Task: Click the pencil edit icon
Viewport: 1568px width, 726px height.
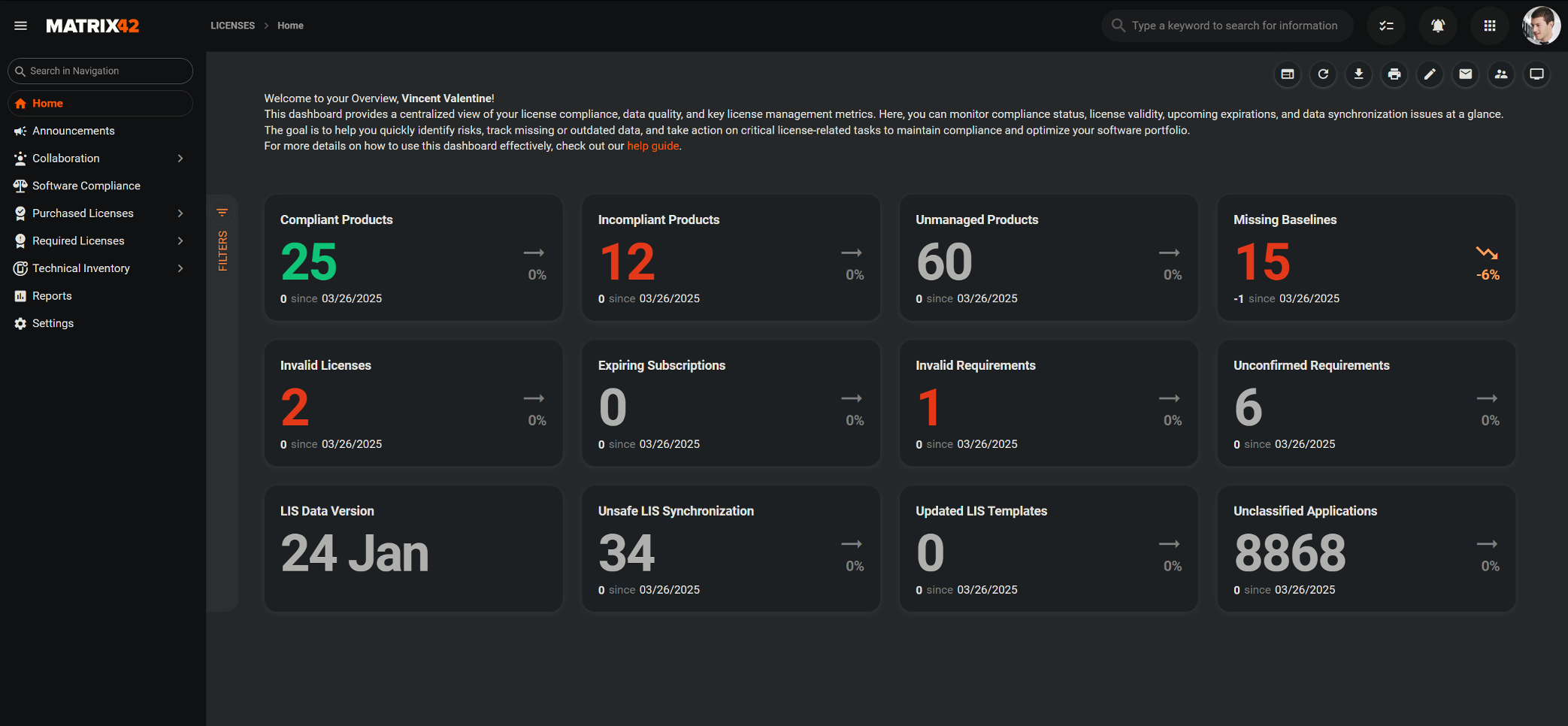Action: [1430, 74]
